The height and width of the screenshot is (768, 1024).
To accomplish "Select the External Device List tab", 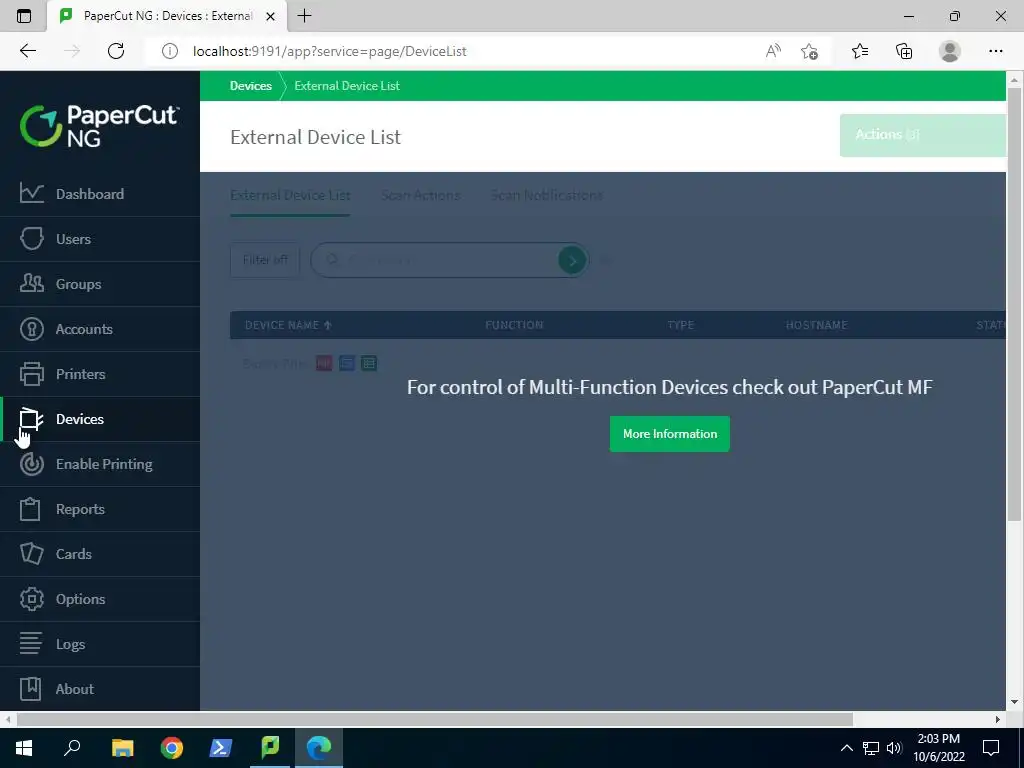I will 290,195.
